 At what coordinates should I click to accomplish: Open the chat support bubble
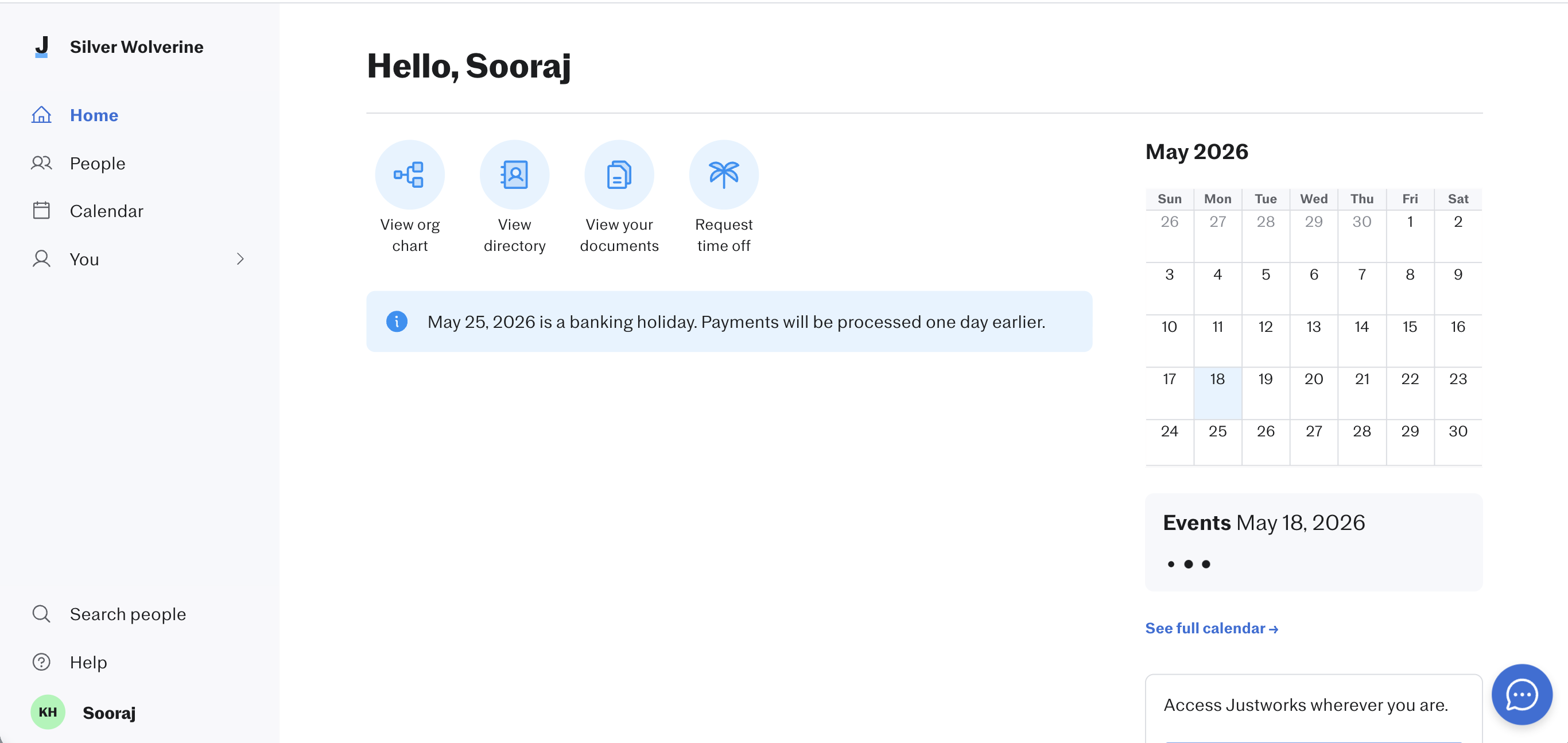tap(1522, 695)
